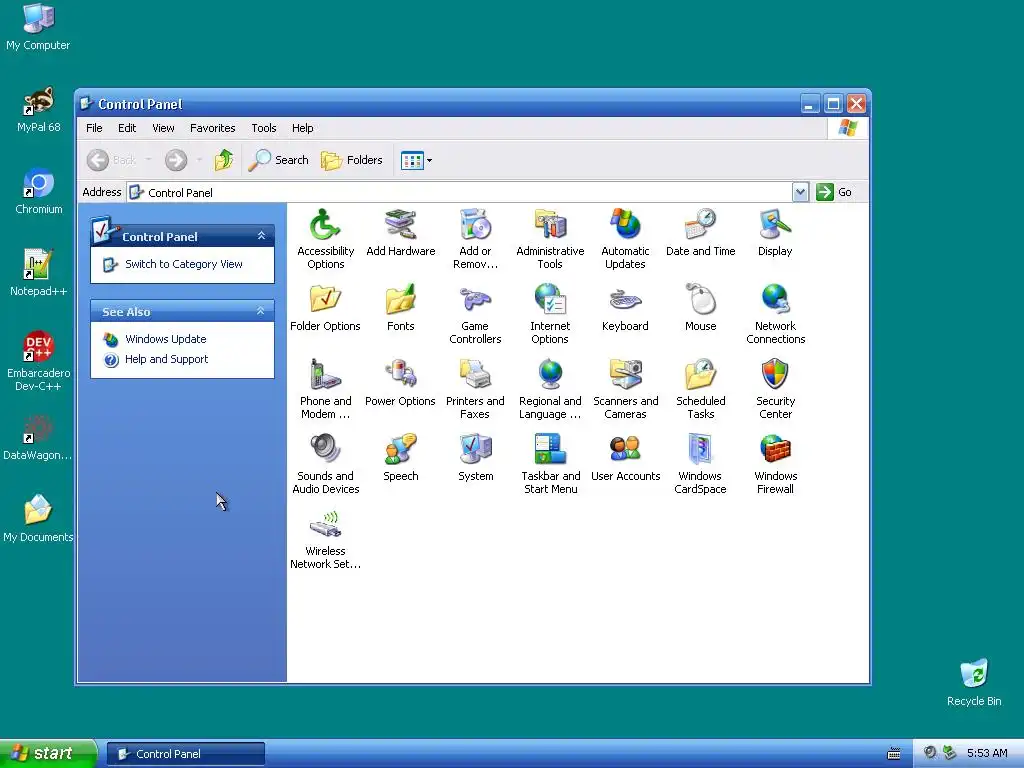Open the View menu
This screenshot has width=1024, height=768.
pyautogui.click(x=163, y=128)
